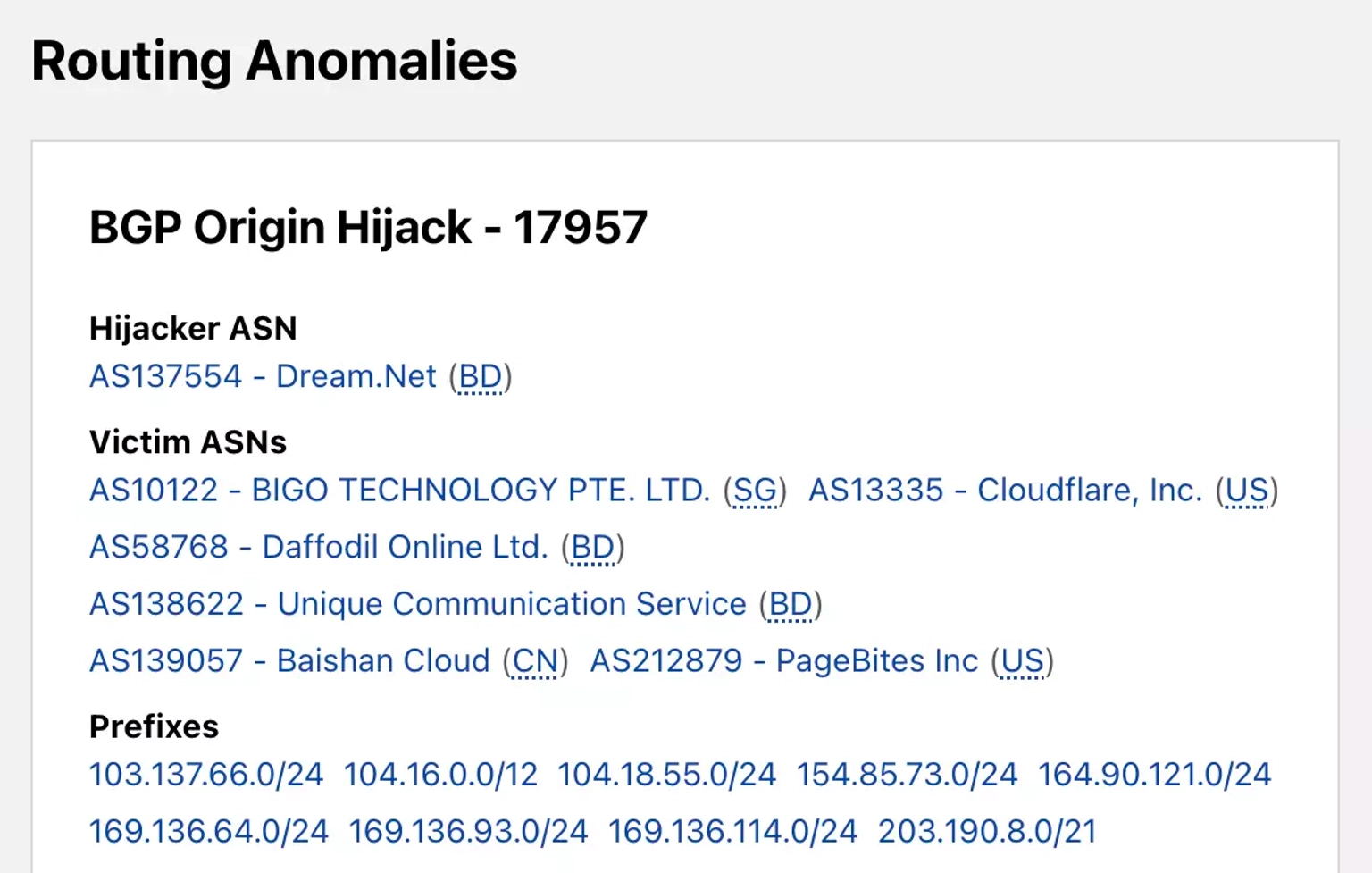Select prefix 104.16.0.0/12
This screenshot has width=1372, height=873.
(x=440, y=774)
